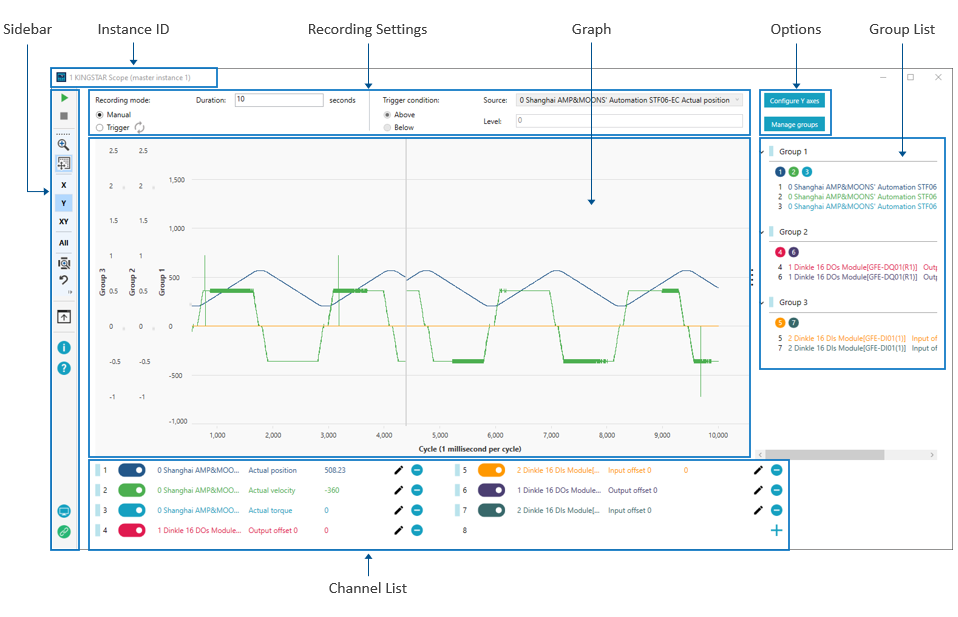This screenshot has width=958, height=617.
Task: Click the Zoom in magnifier icon in sidebar
Action: coord(64,144)
